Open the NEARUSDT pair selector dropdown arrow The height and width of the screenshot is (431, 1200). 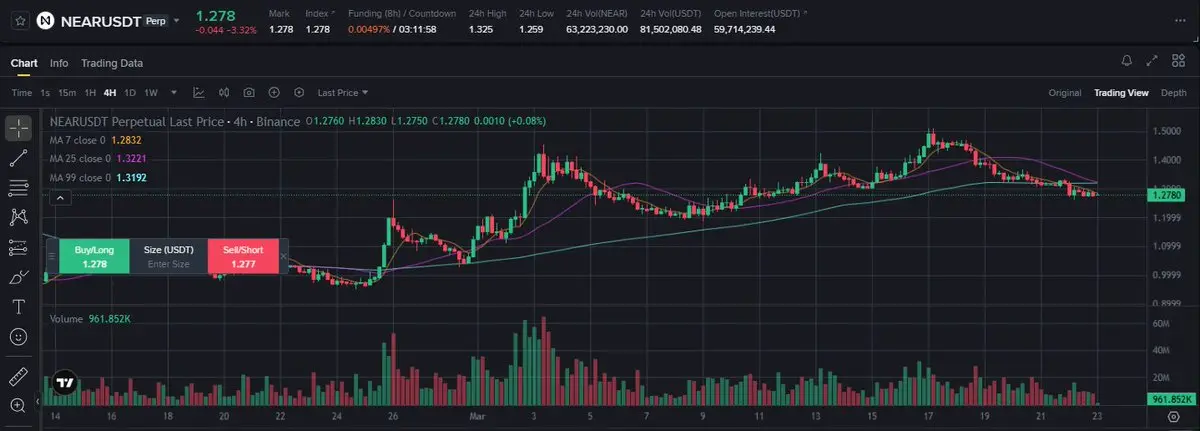[177, 21]
